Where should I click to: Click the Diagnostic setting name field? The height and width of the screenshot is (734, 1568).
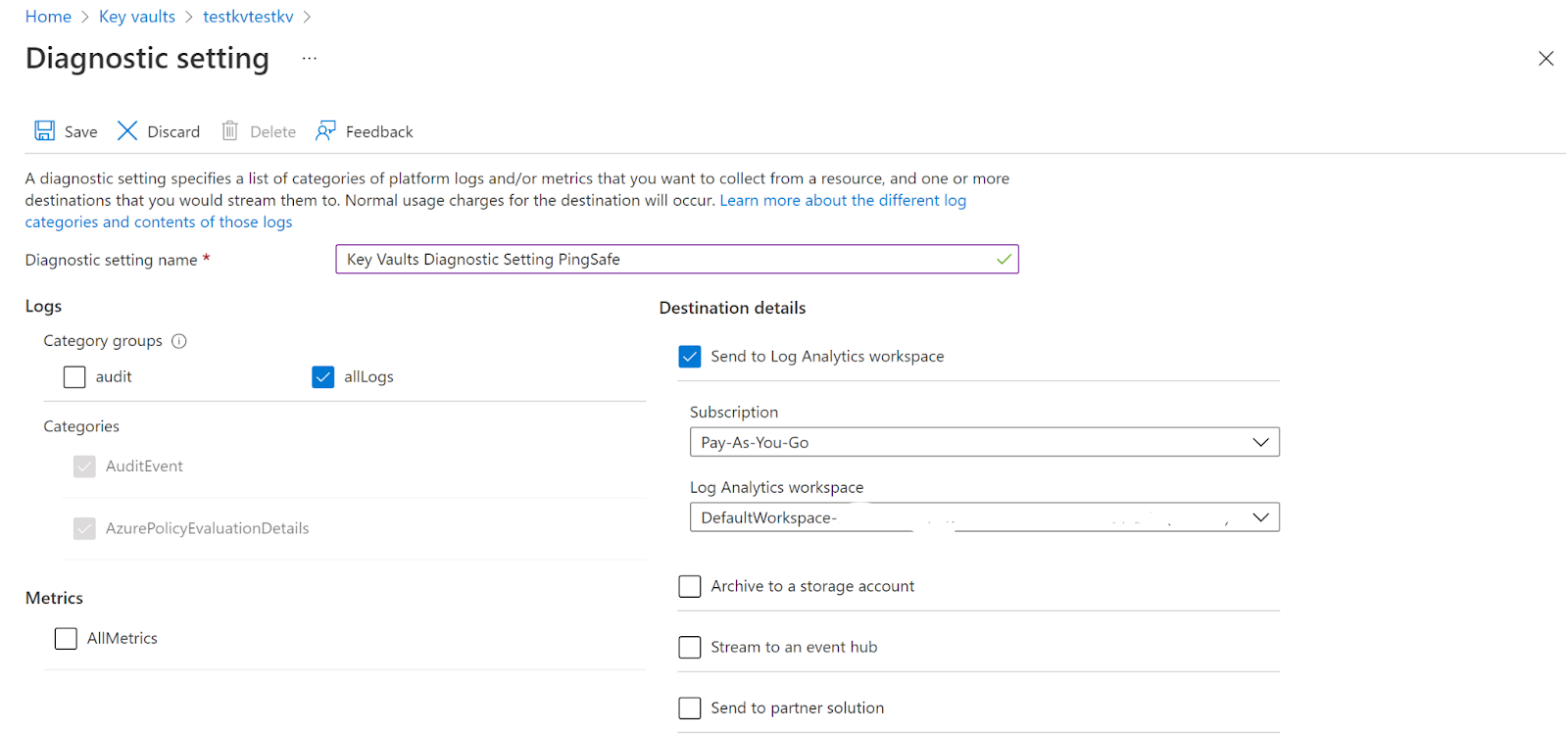[x=666, y=260]
